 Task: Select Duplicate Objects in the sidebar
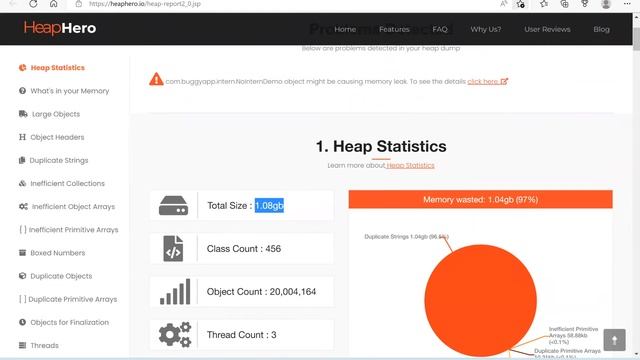pyautogui.click(x=61, y=276)
